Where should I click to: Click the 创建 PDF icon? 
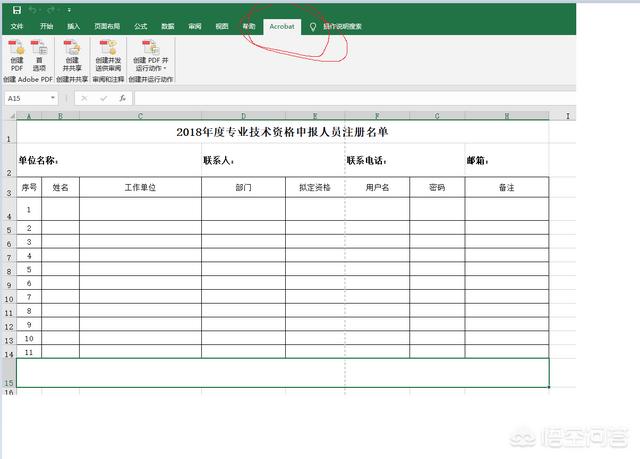point(17,55)
